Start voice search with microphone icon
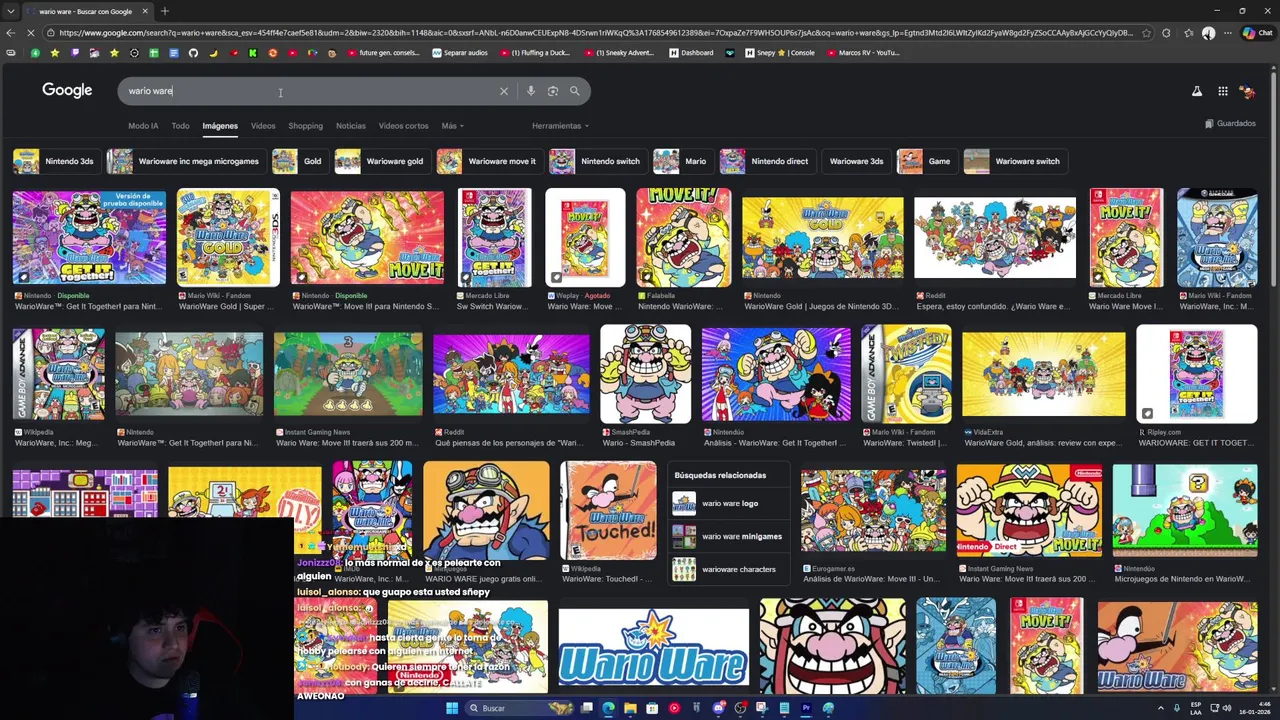 [x=530, y=91]
